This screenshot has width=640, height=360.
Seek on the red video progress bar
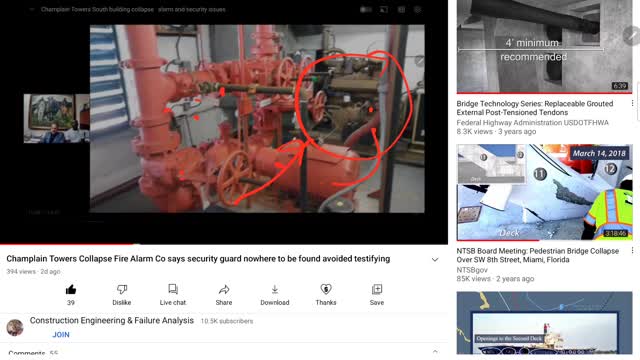click(224, 244)
